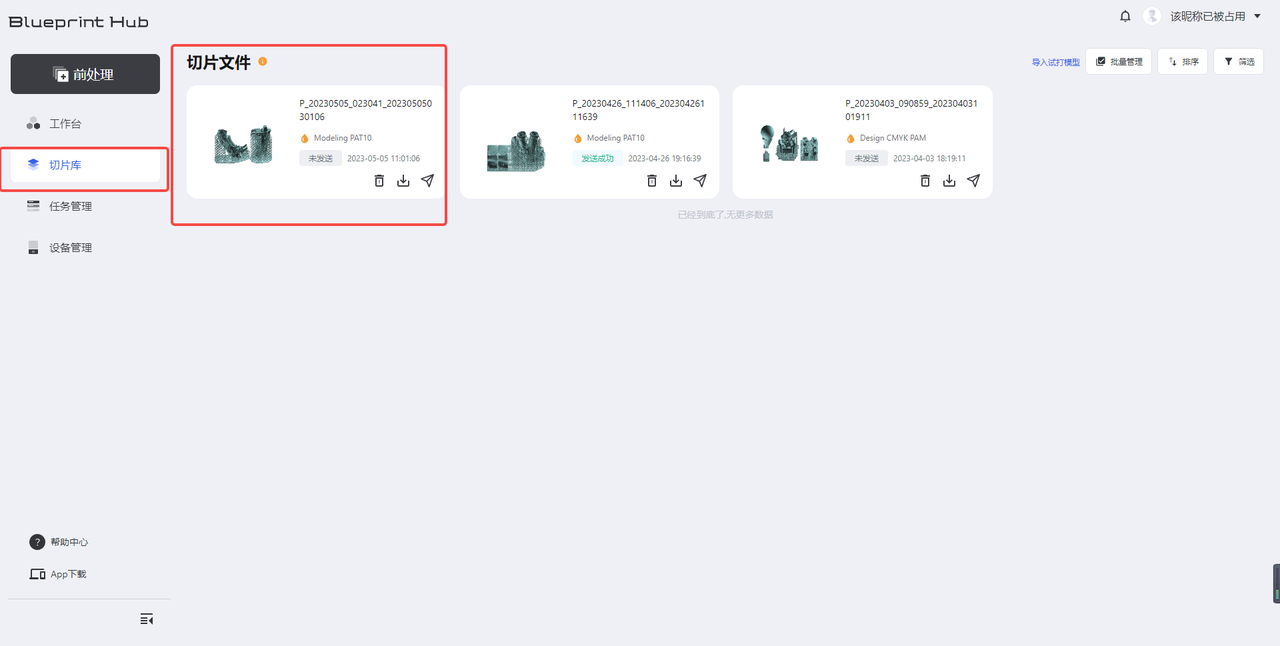The width and height of the screenshot is (1280, 646).
Task: Click file name P_20230403_090859_20230403101911
Action: pyautogui.click(x=912, y=110)
